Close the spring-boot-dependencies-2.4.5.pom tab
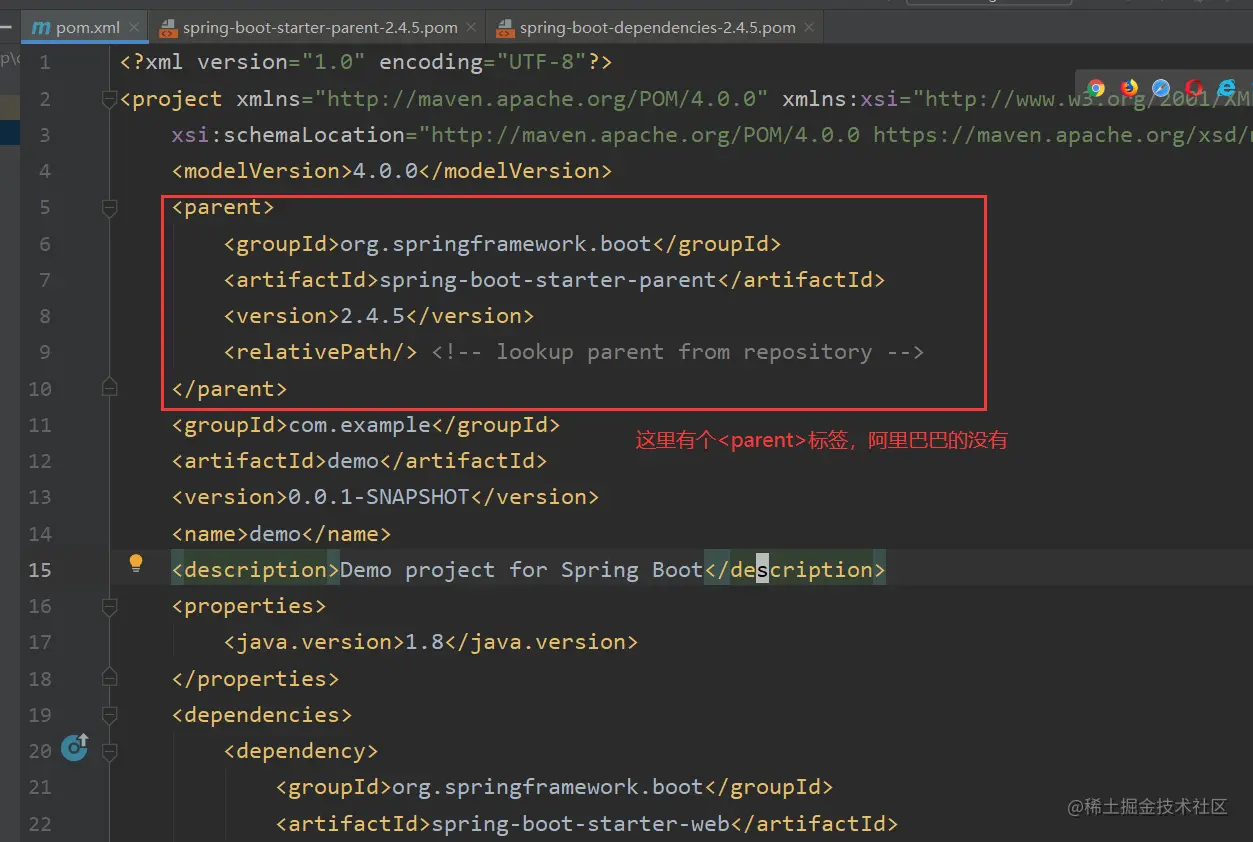 coord(808,28)
